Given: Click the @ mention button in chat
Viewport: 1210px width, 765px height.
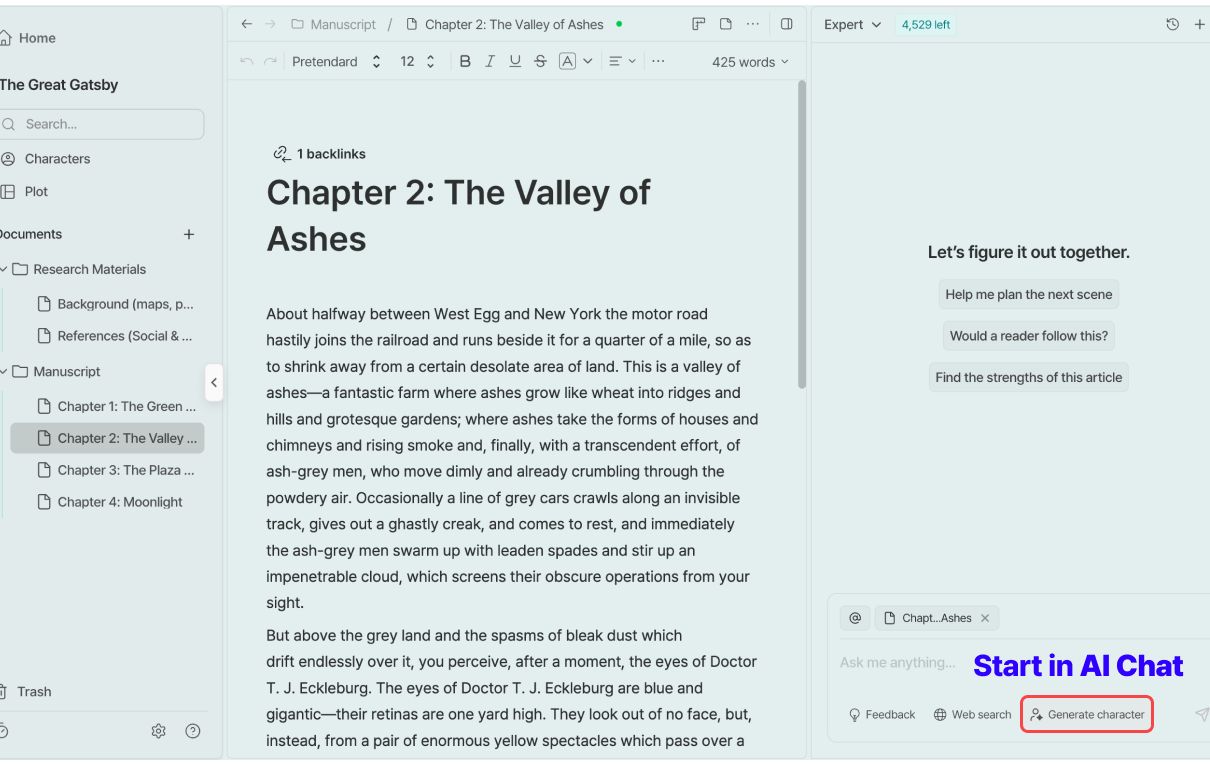Looking at the screenshot, I should coord(855,618).
